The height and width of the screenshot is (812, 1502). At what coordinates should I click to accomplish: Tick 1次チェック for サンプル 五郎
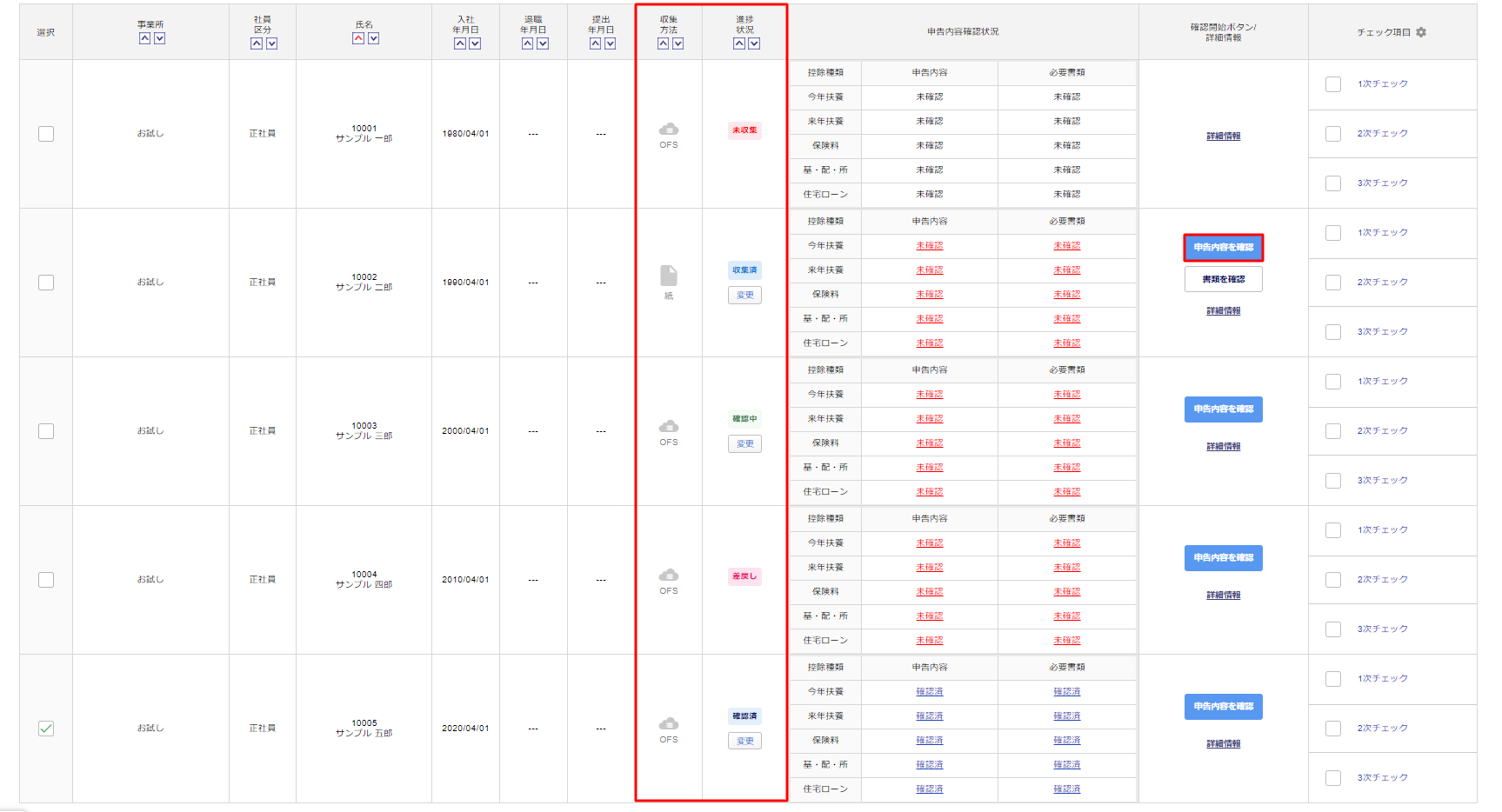[x=1333, y=679]
